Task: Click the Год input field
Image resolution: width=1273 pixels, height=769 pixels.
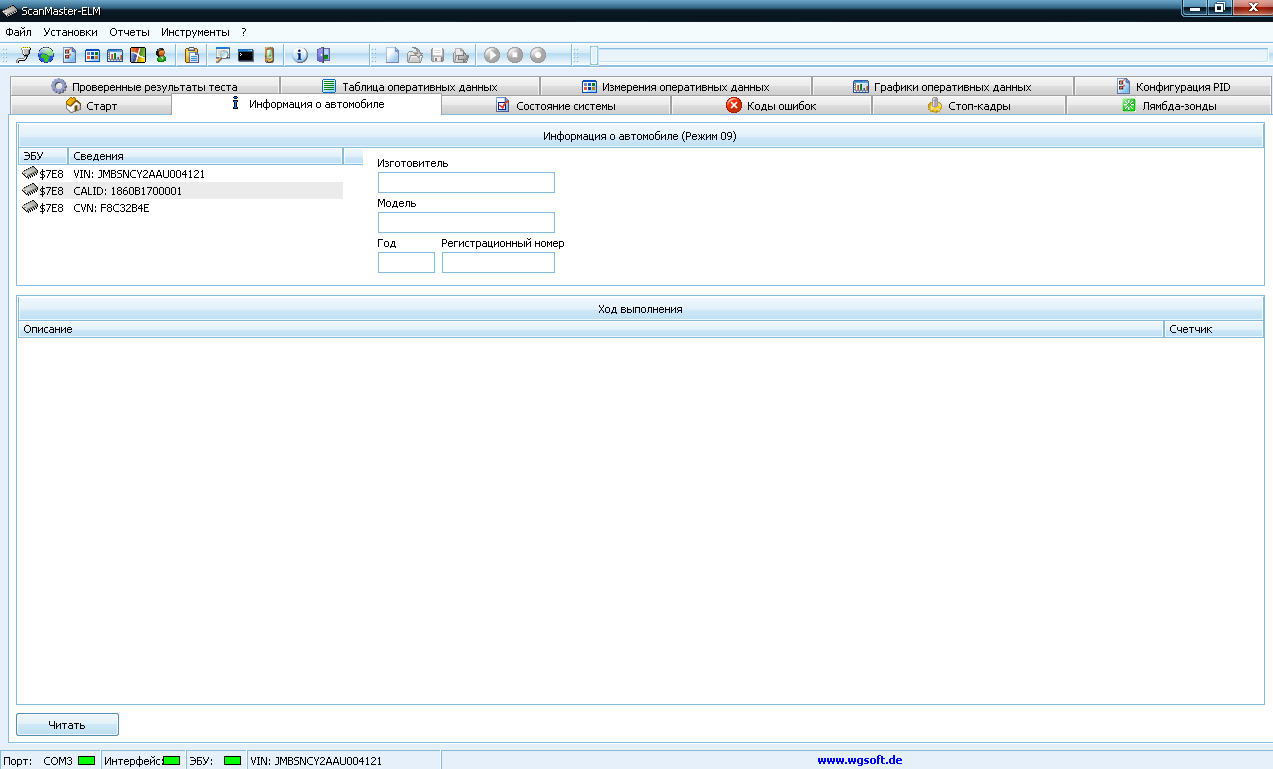Action: [406, 262]
